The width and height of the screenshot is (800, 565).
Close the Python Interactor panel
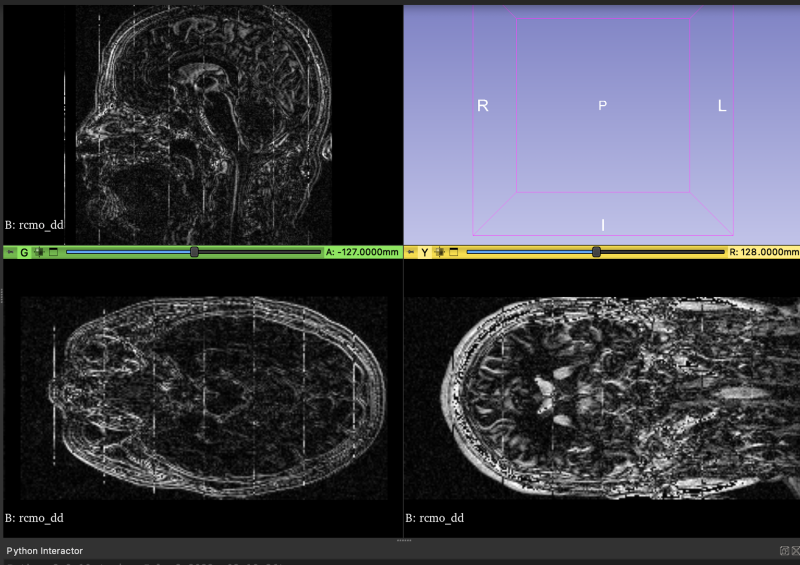[x=795, y=550]
